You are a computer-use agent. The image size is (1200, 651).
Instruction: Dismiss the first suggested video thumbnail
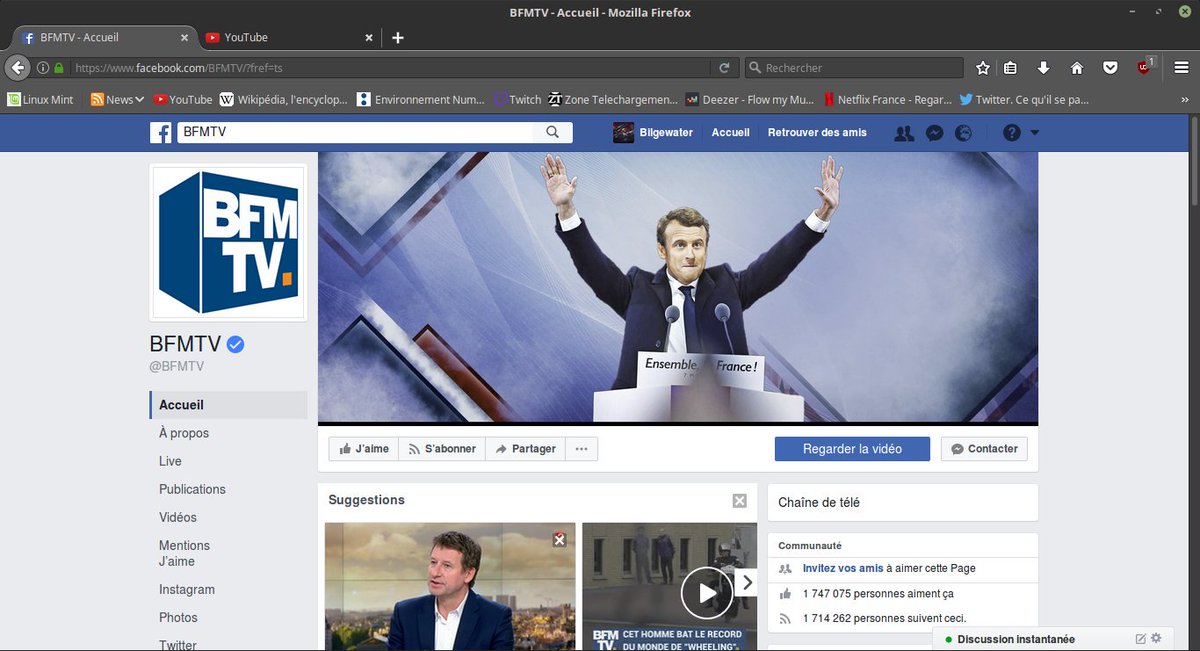point(560,540)
